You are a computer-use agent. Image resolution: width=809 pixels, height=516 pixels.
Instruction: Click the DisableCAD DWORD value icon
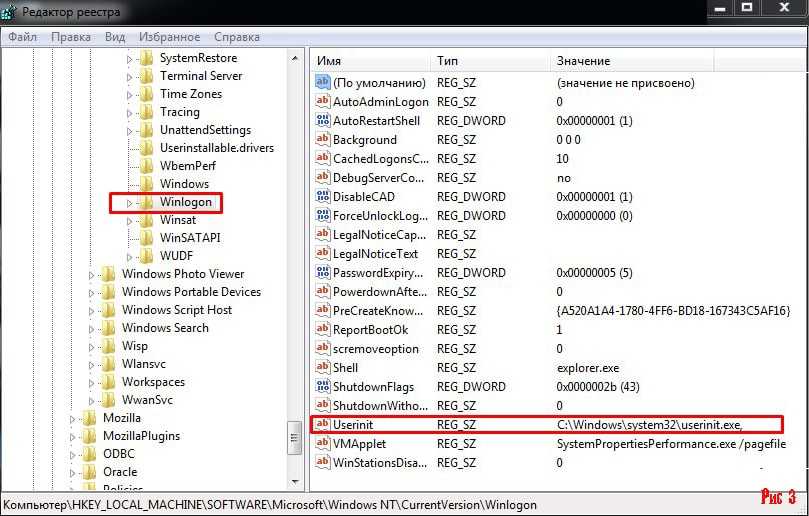(x=322, y=196)
